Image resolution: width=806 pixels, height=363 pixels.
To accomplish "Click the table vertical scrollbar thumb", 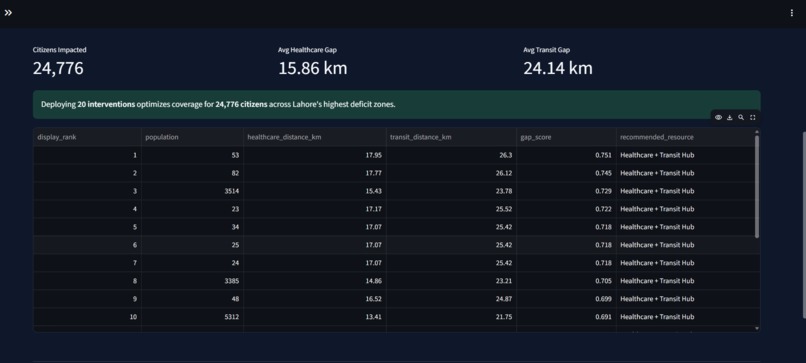I will click(757, 186).
